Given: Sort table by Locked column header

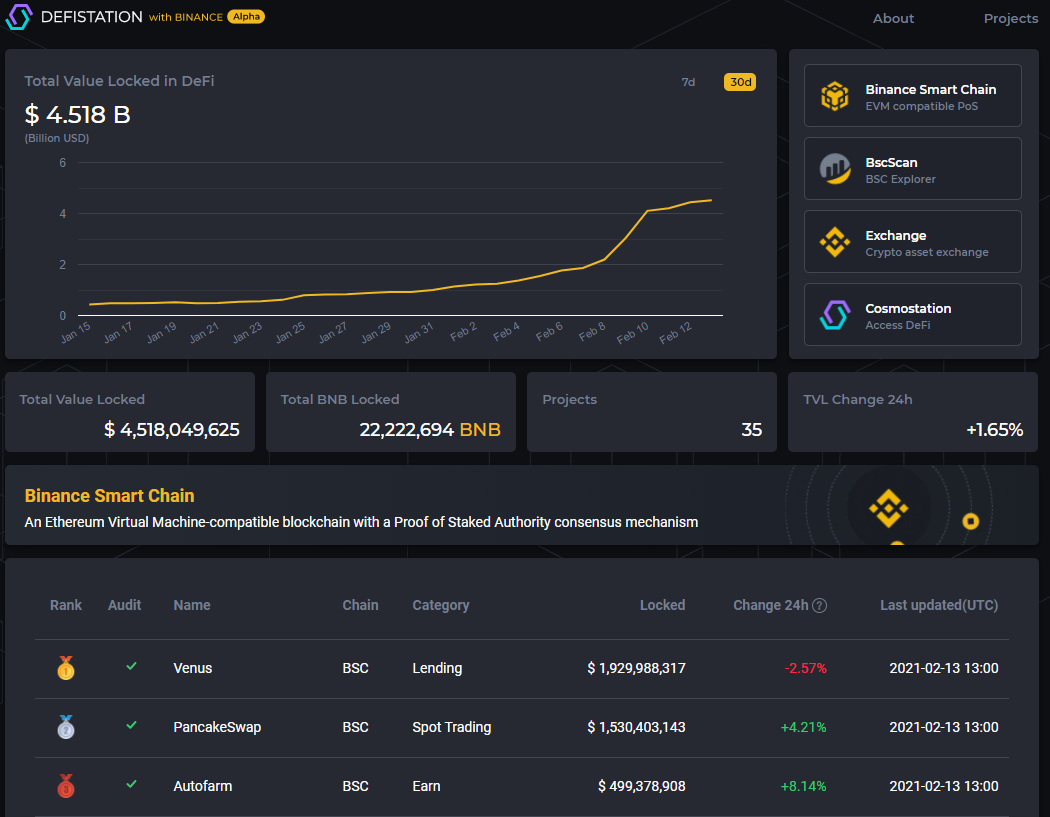Looking at the screenshot, I should point(662,605).
